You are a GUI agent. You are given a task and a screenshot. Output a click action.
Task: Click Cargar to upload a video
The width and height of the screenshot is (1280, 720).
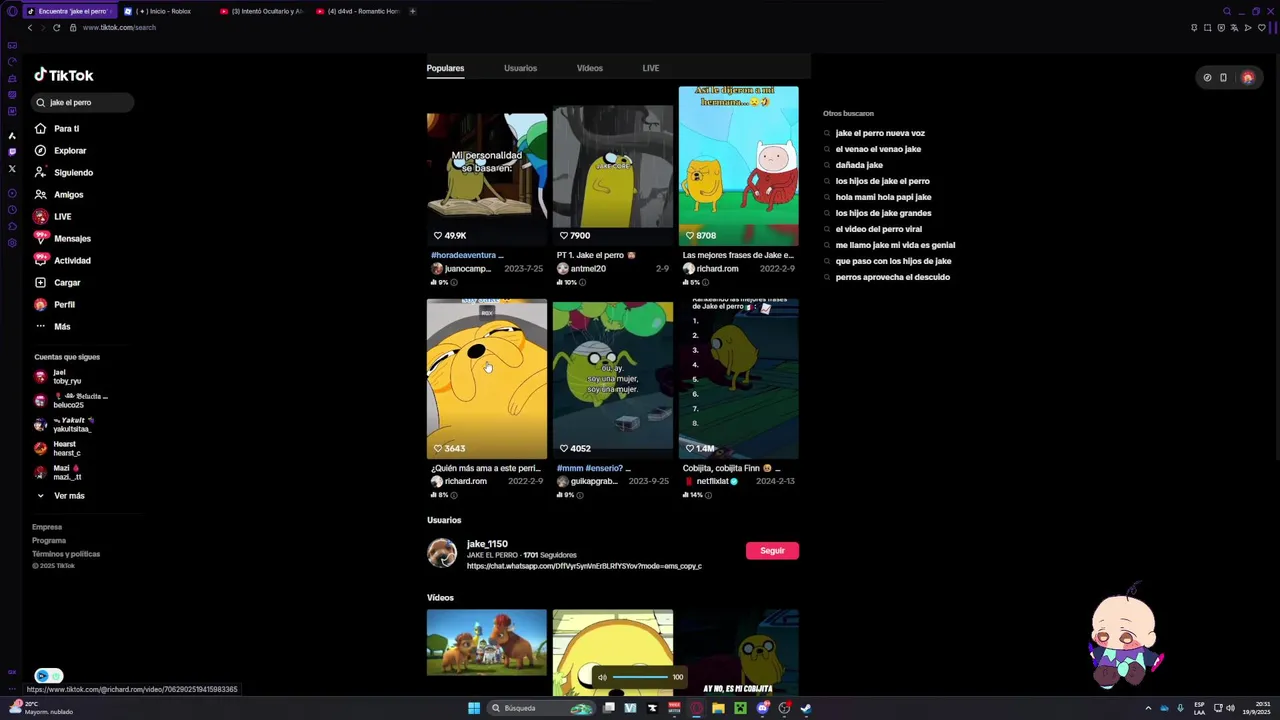click(67, 282)
